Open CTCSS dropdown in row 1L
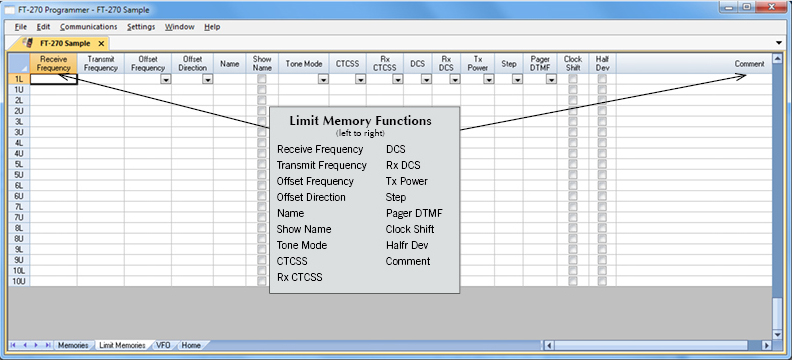This screenshot has height=360, width=792. tap(361, 79)
